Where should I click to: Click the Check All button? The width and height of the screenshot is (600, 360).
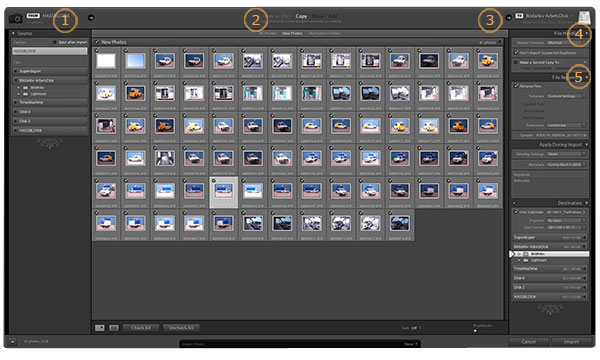click(x=141, y=328)
